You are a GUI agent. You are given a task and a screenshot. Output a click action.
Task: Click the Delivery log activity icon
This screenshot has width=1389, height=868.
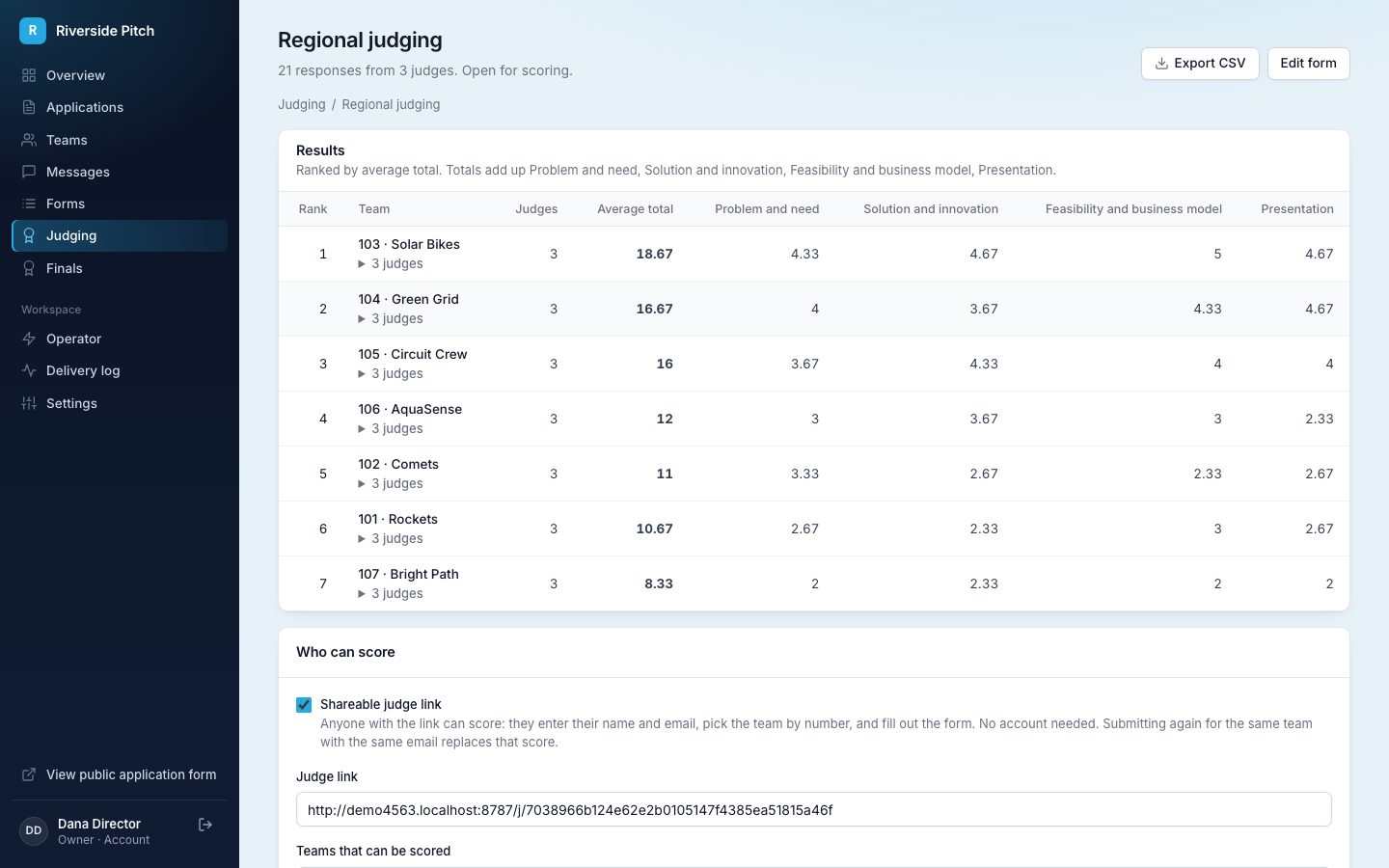[29, 370]
